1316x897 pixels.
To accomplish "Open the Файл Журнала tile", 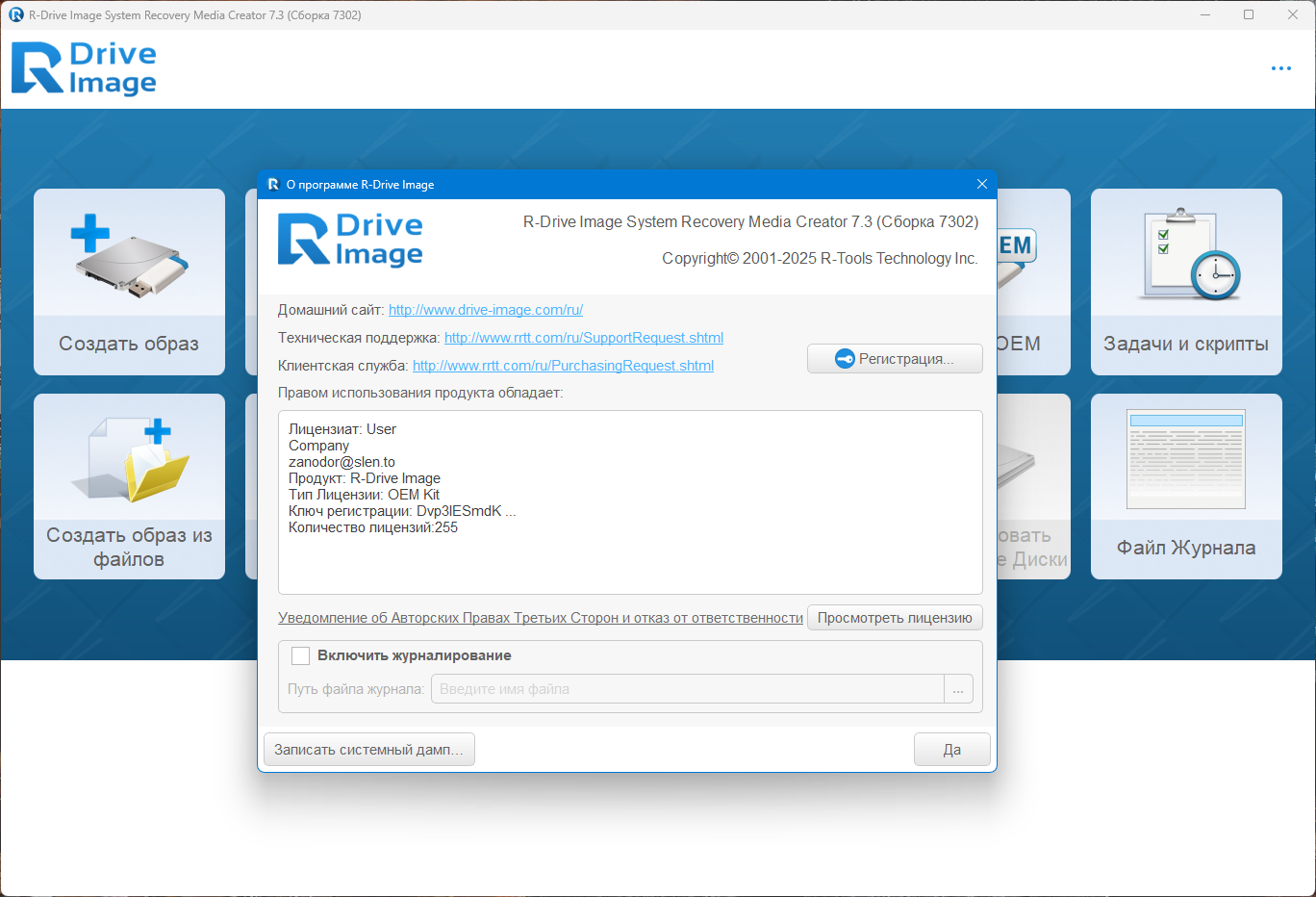I will tap(1186, 486).
